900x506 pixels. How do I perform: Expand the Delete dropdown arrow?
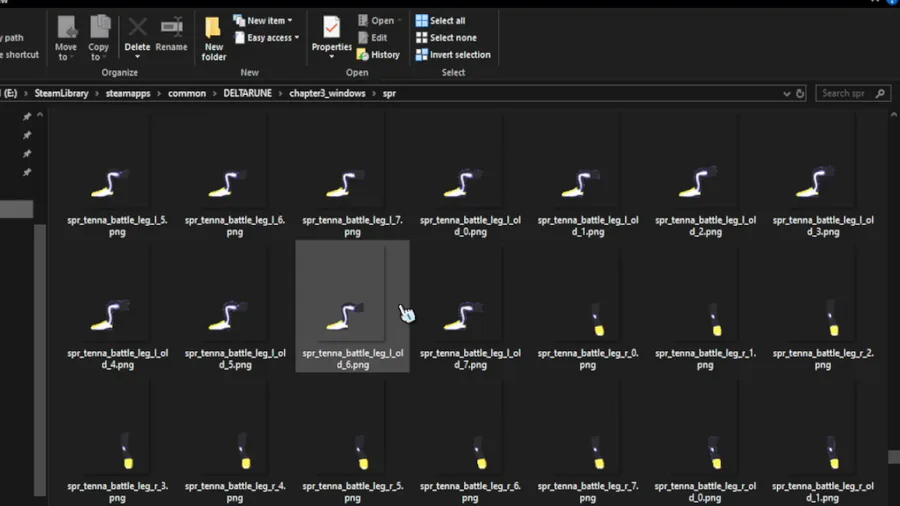(x=137, y=57)
